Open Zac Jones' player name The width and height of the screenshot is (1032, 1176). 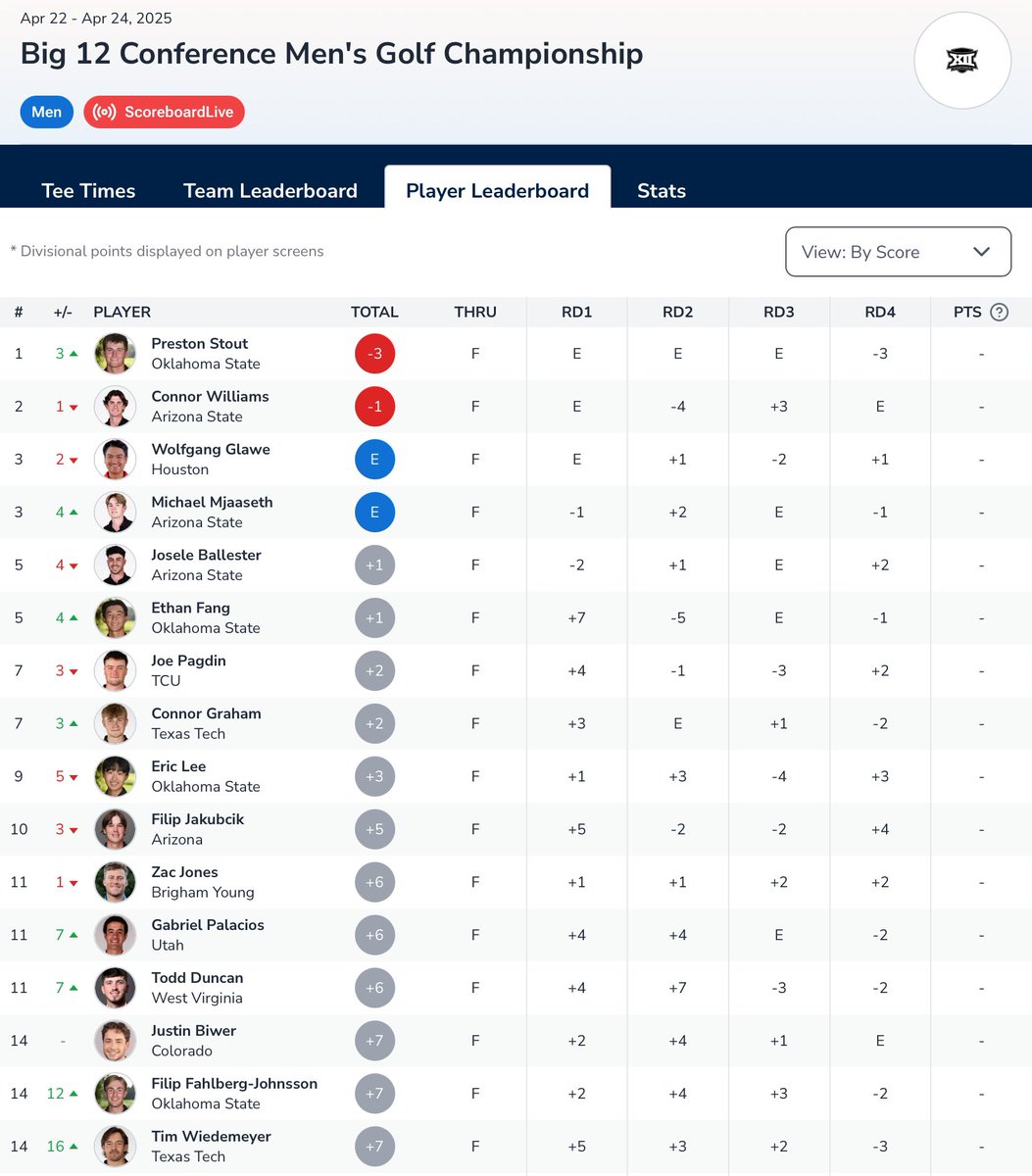pyautogui.click(x=184, y=872)
